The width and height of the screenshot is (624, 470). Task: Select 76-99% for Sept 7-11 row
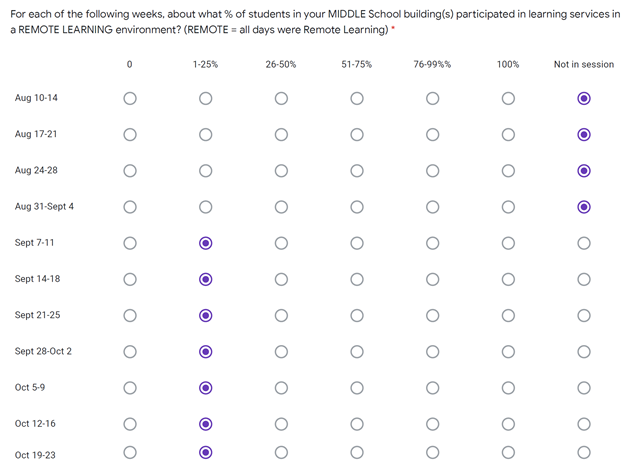coord(432,243)
